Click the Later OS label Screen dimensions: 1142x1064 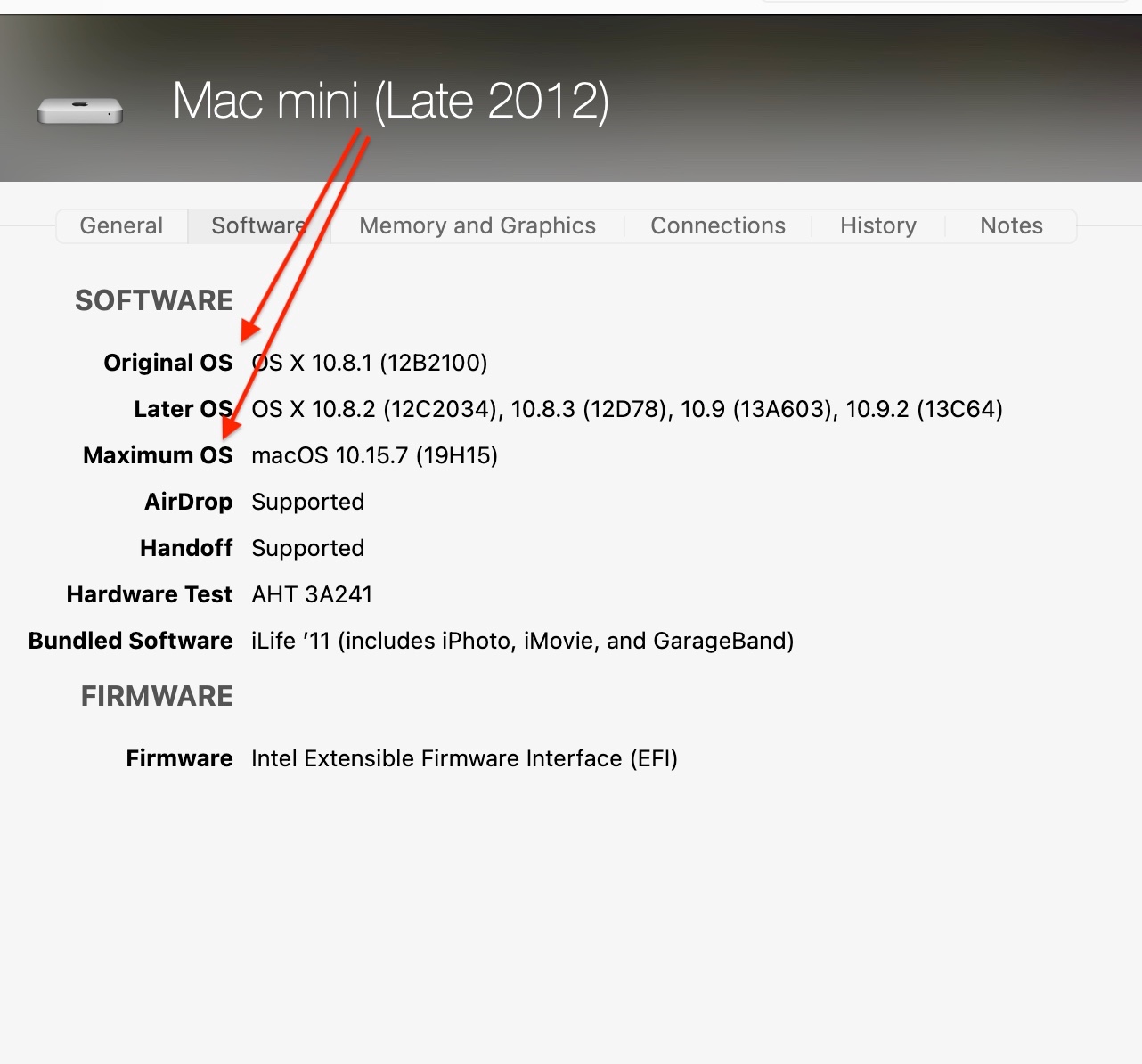pos(184,409)
